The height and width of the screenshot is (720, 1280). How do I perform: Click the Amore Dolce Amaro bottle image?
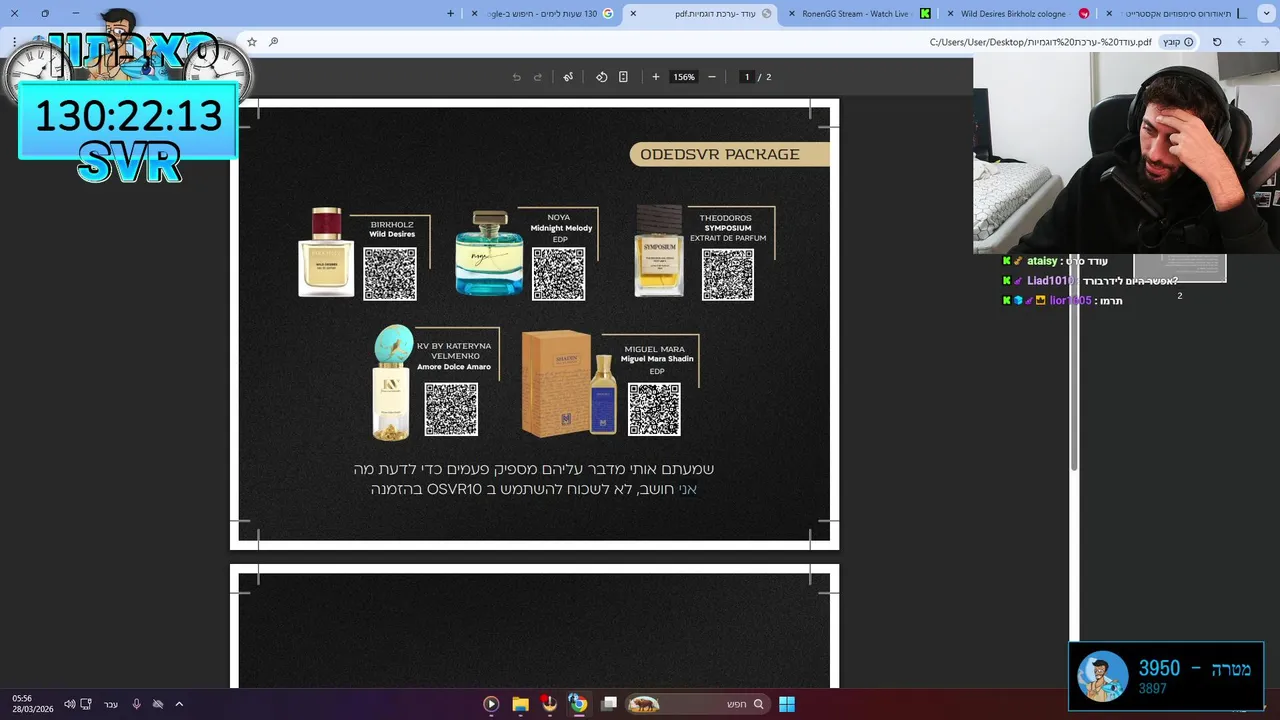392,382
